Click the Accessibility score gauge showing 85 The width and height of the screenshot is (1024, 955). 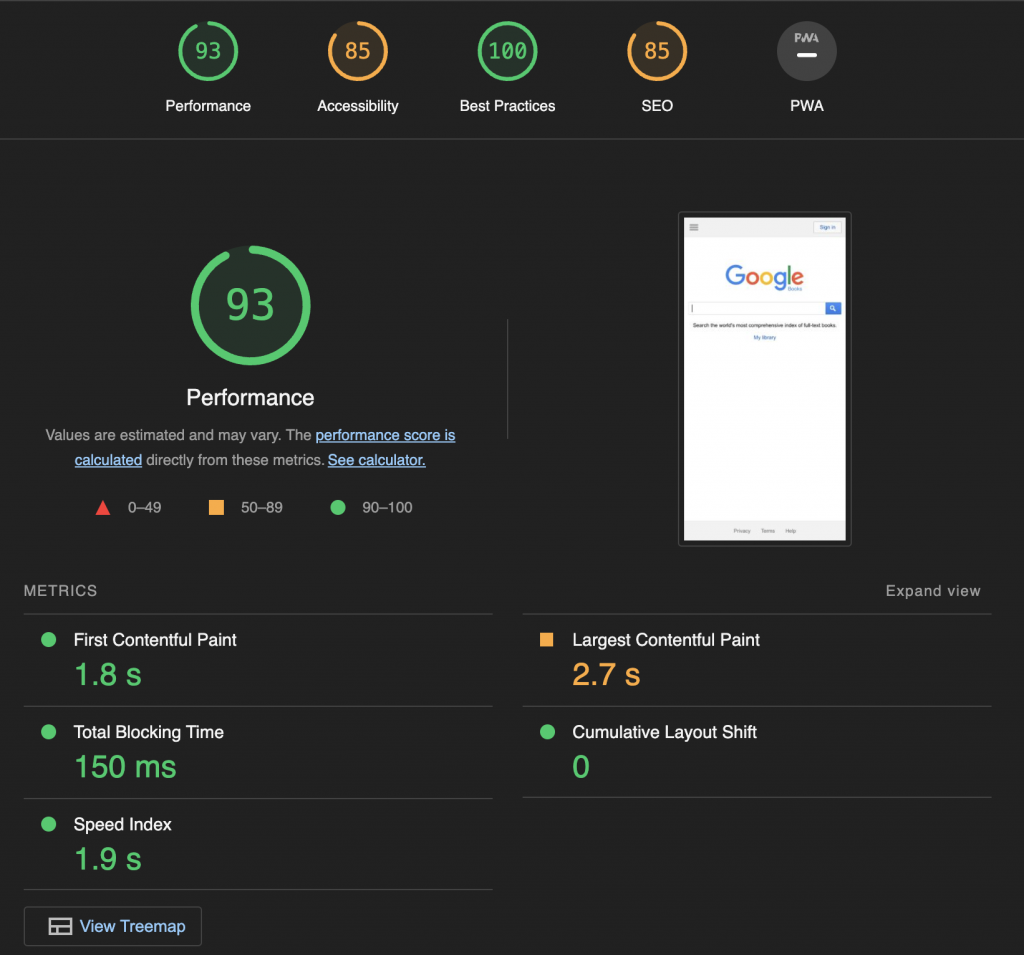coord(358,51)
